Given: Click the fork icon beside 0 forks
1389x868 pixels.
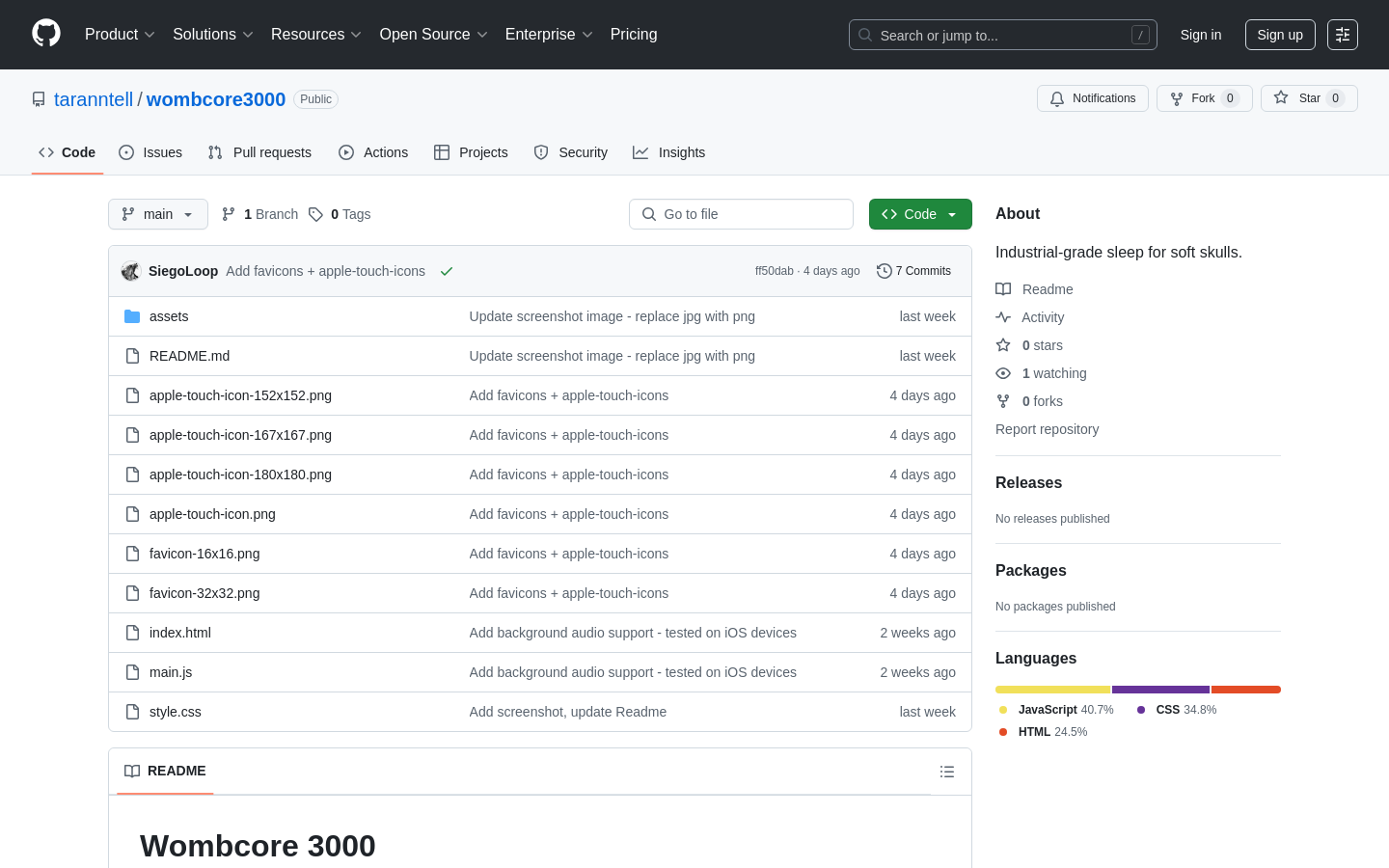Looking at the screenshot, I should [x=1003, y=401].
